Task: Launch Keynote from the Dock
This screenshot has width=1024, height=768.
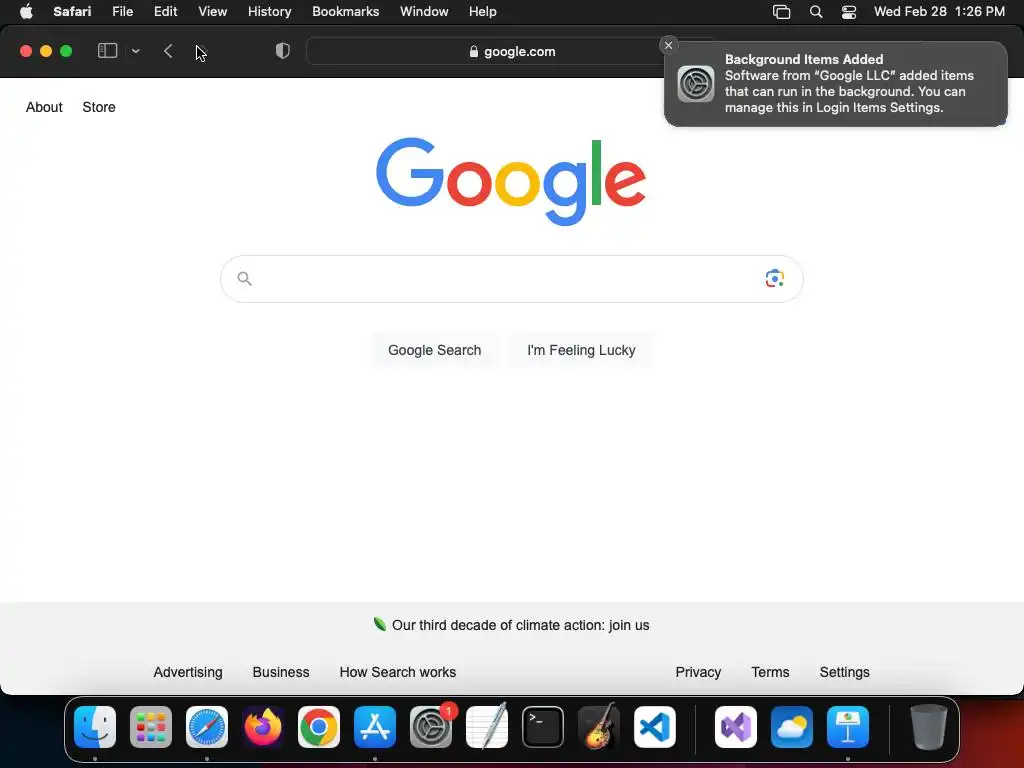Action: click(848, 727)
